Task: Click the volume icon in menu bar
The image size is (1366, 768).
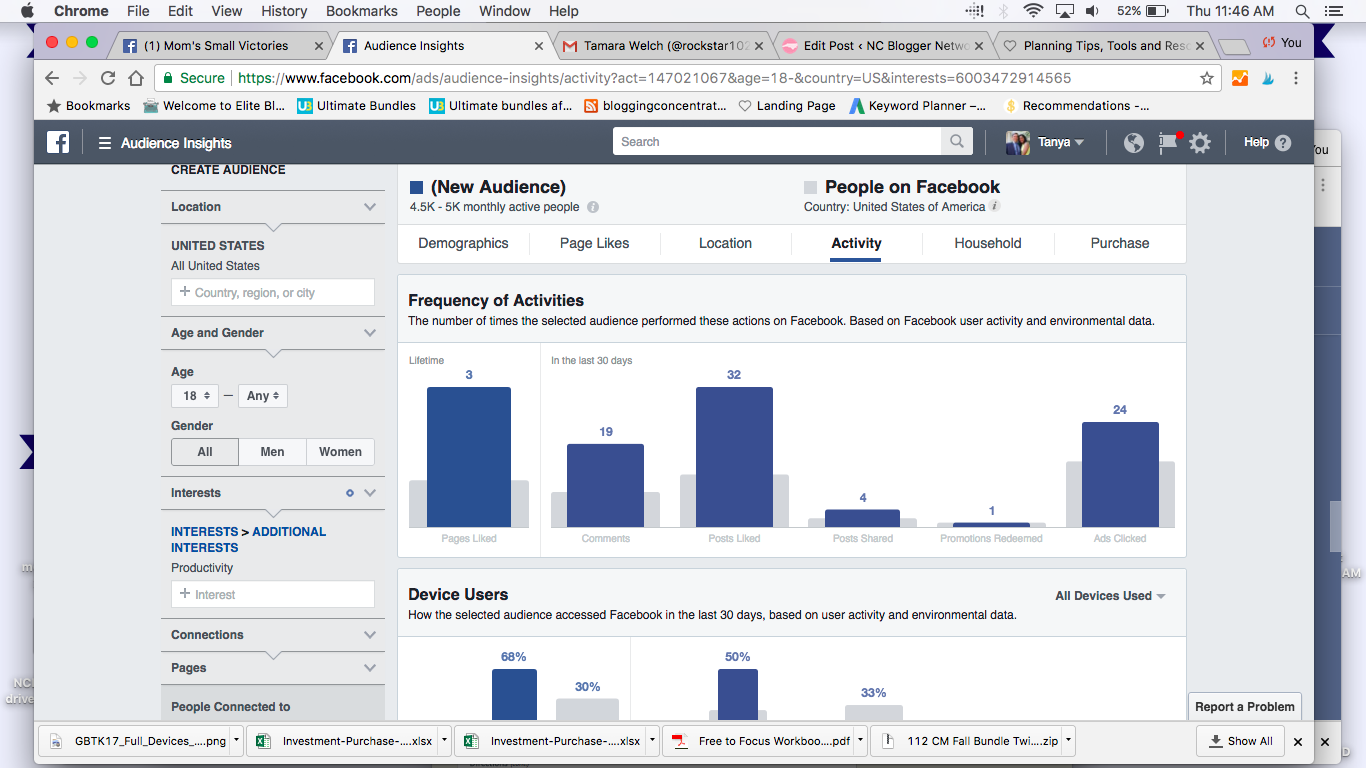Action: coord(1092,11)
